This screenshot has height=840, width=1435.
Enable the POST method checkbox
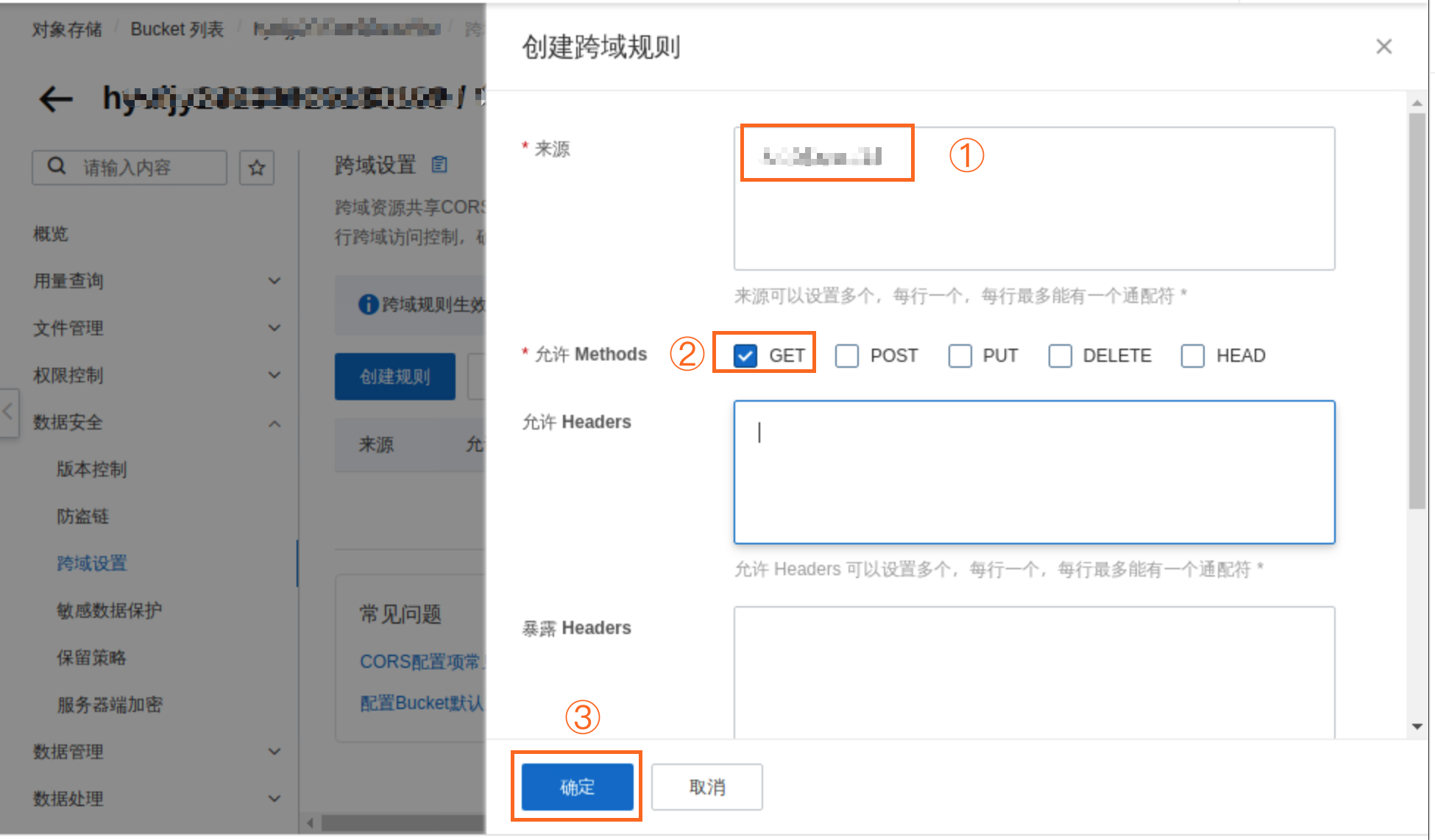pos(847,356)
